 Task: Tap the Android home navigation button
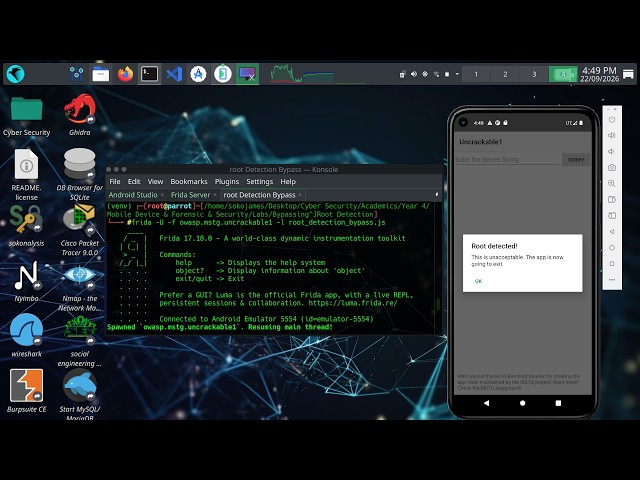tap(522, 403)
